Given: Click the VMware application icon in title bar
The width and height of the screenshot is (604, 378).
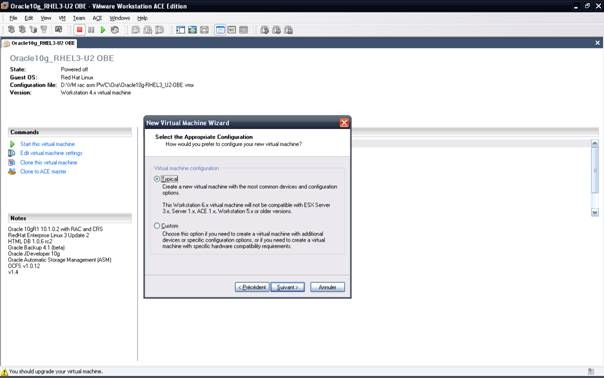Looking at the screenshot, I should pyautogui.click(x=5, y=6).
